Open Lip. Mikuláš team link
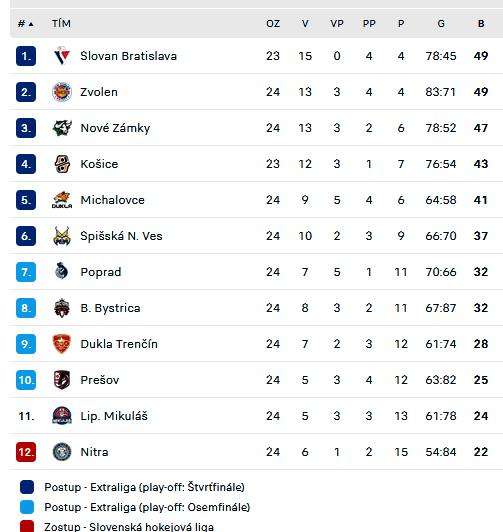503x532 pixels. [114, 416]
